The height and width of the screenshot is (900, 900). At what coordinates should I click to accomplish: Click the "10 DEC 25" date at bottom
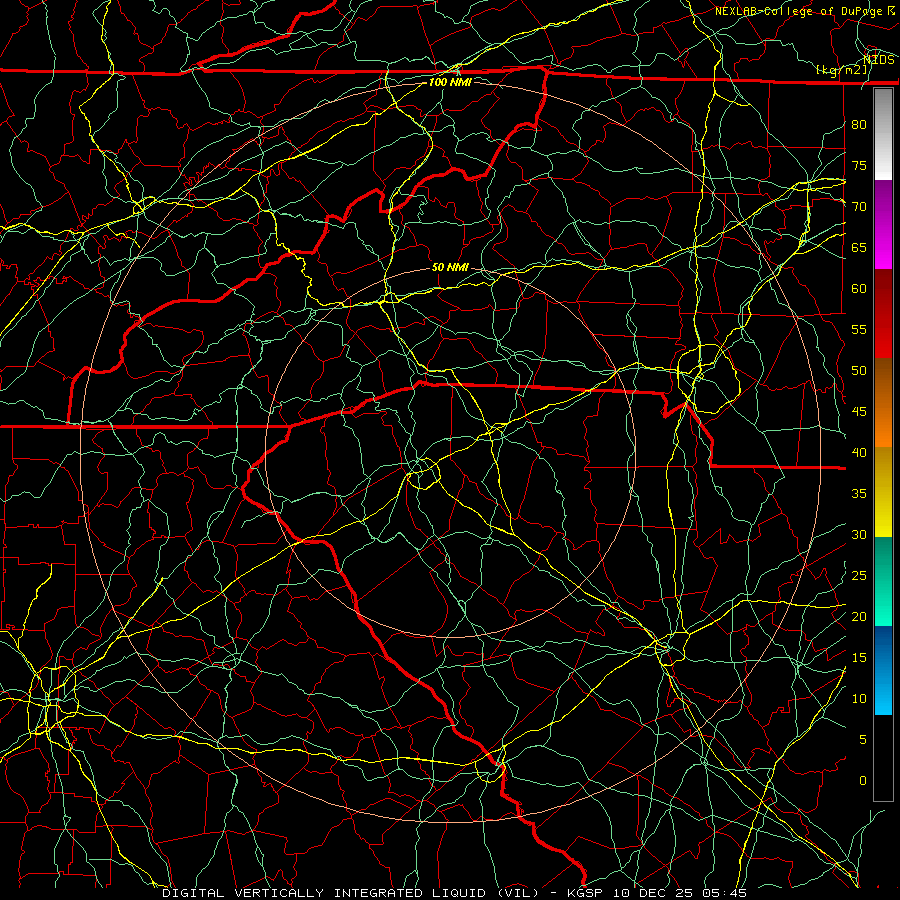[654, 893]
